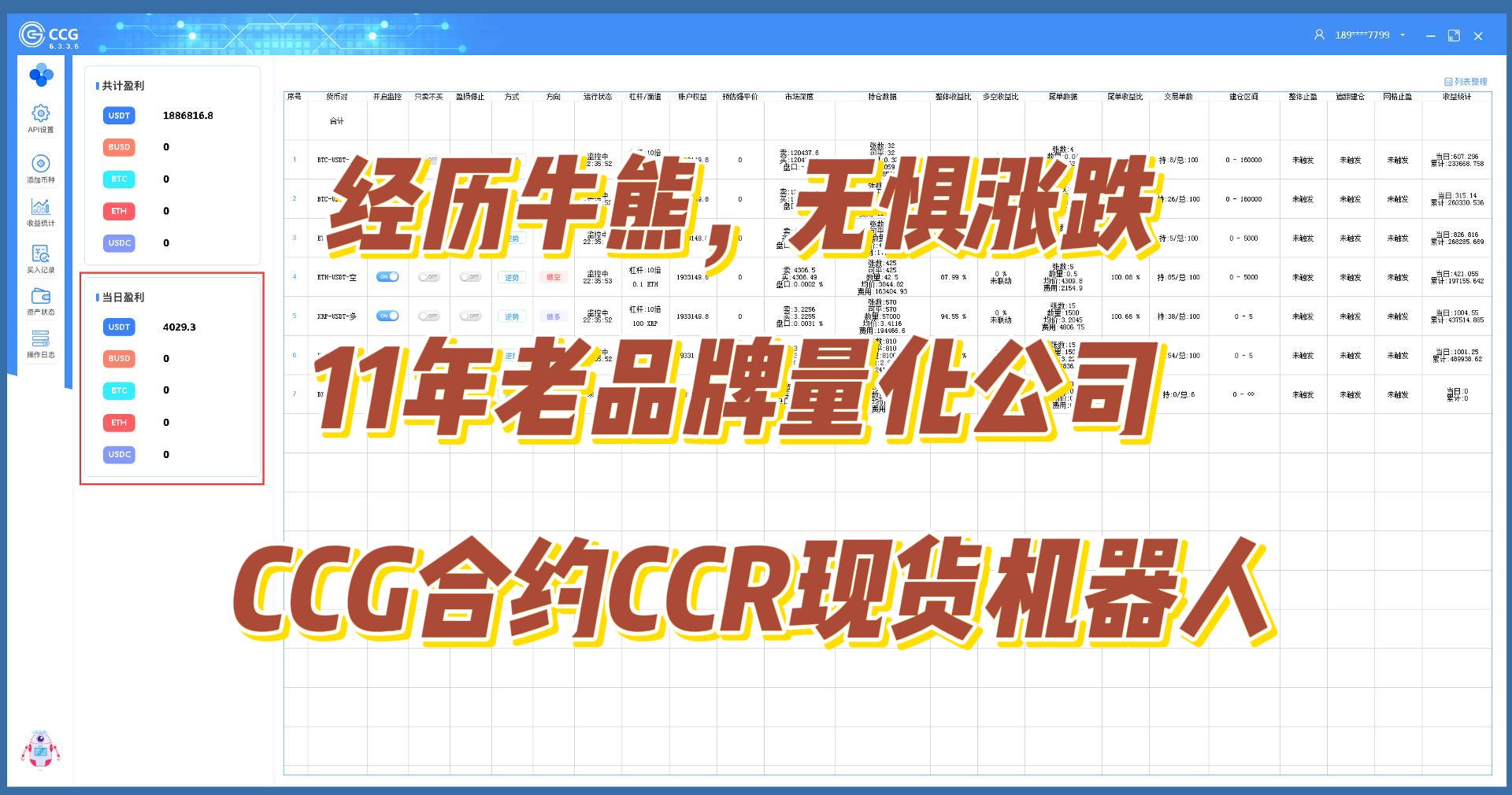Click the 交易单数 column header
This screenshot has height=795, width=1512.
coord(1179,97)
